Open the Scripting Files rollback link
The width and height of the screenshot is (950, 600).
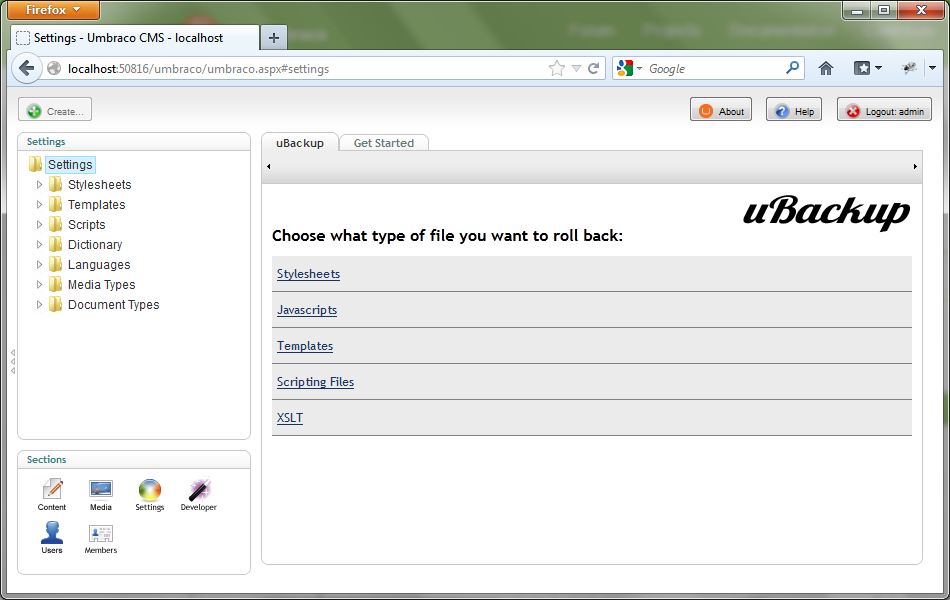[315, 382]
